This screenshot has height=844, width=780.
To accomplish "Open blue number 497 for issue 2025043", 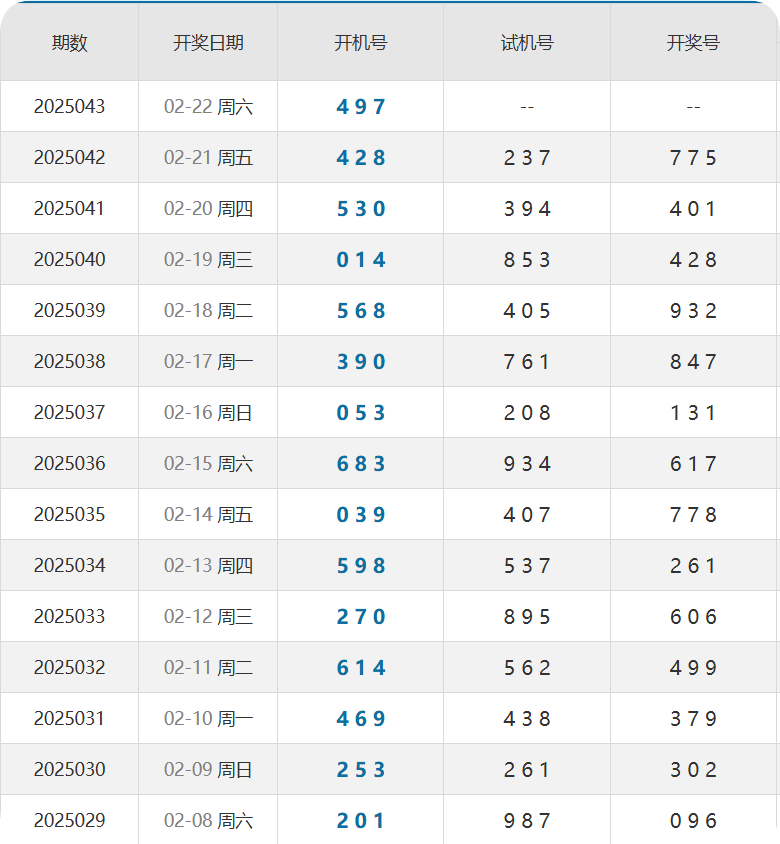I will 361,107.
